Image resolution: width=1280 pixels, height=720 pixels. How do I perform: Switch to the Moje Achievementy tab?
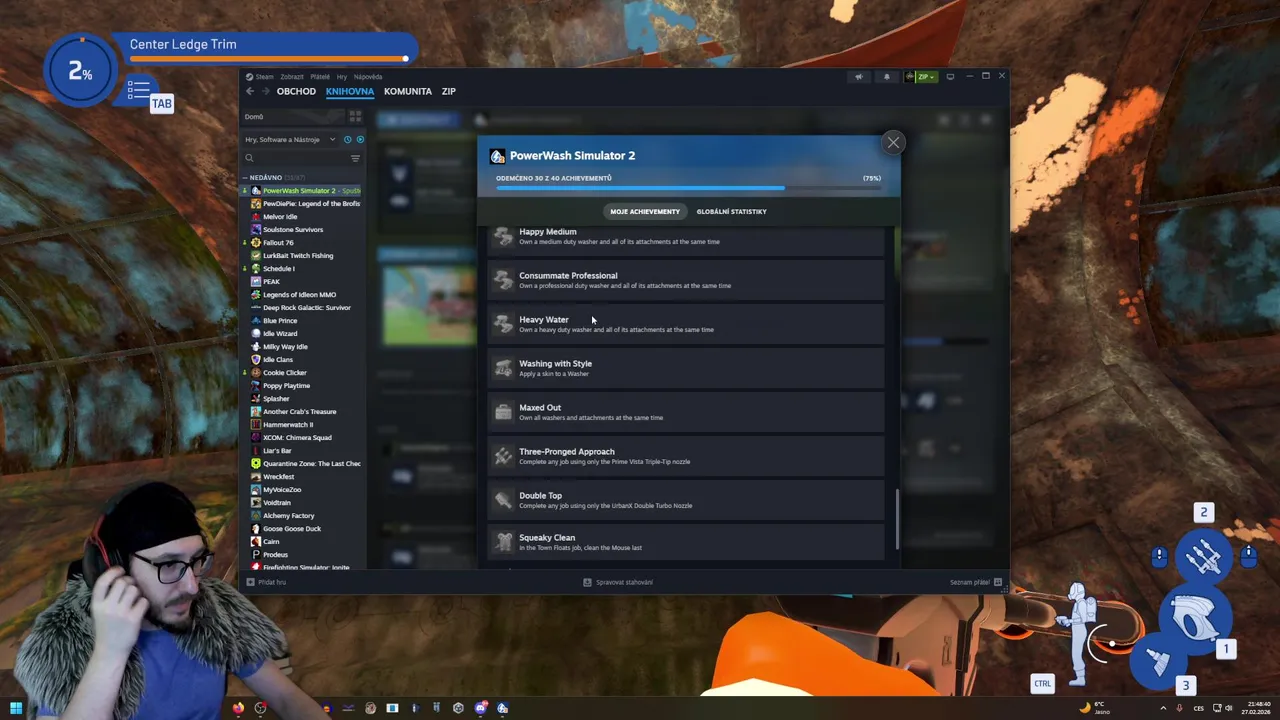tap(645, 211)
